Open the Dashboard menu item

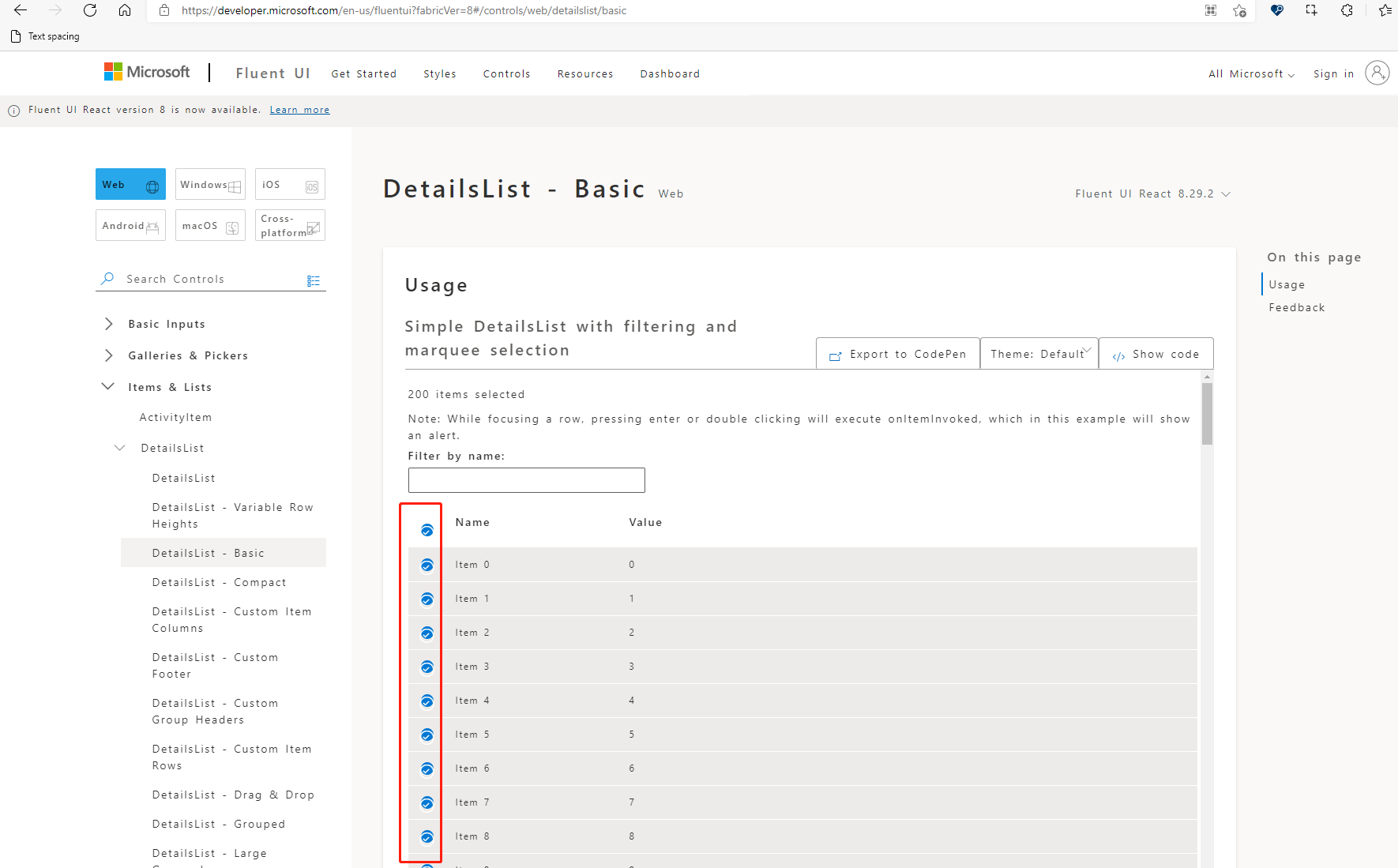670,73
